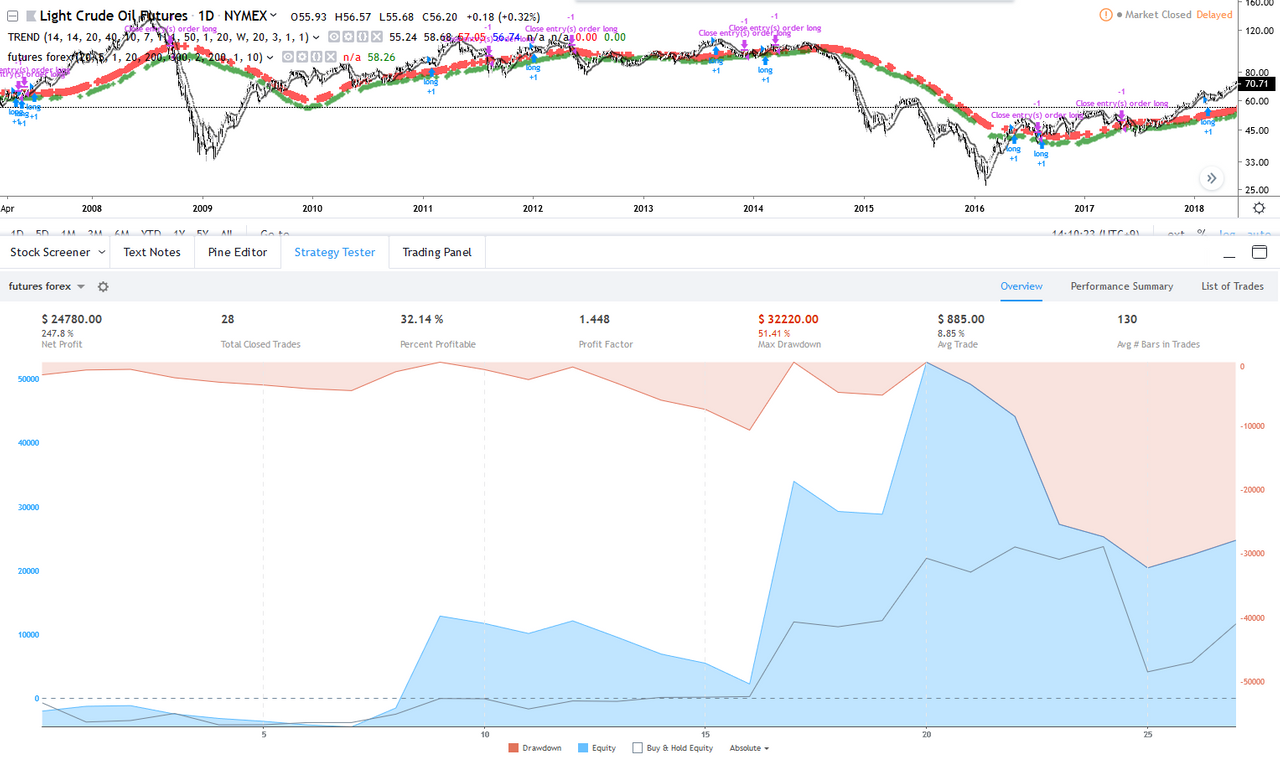Remove futures forex strategy with X icon
Viewport: 1280px width, 757px height.
pos(329,57)
